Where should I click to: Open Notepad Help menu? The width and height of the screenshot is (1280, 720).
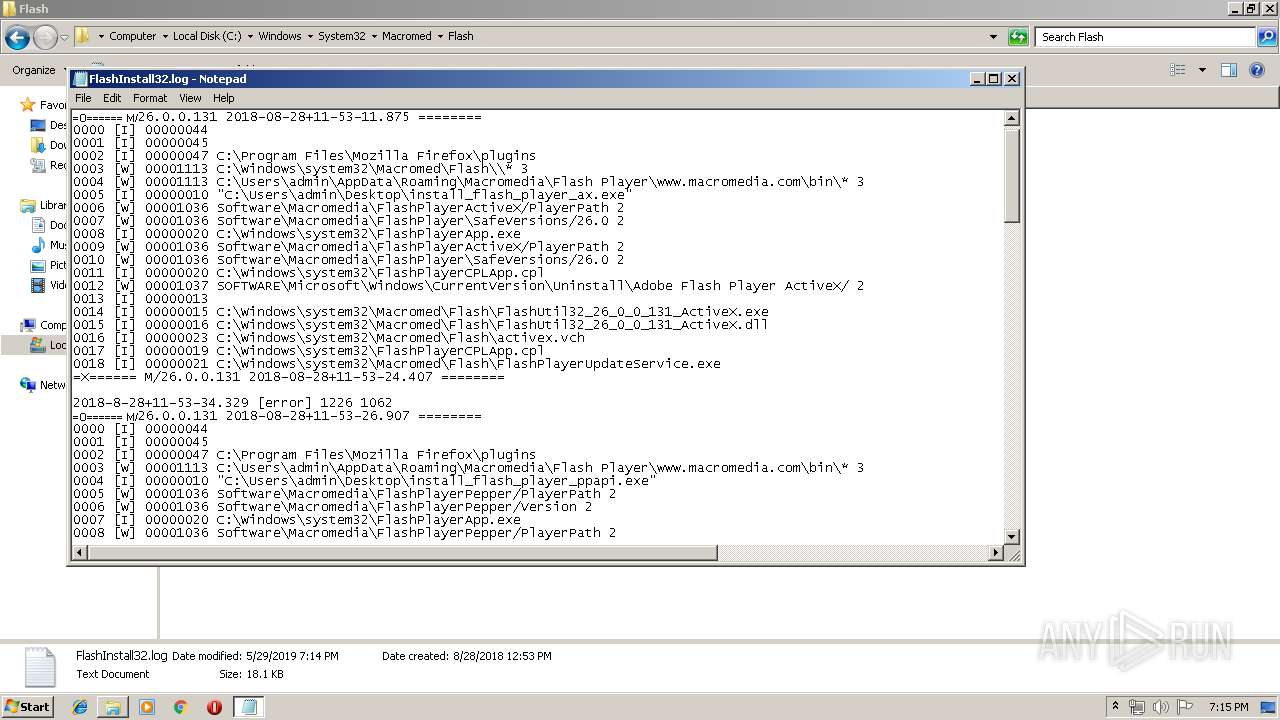pos(224,98)
